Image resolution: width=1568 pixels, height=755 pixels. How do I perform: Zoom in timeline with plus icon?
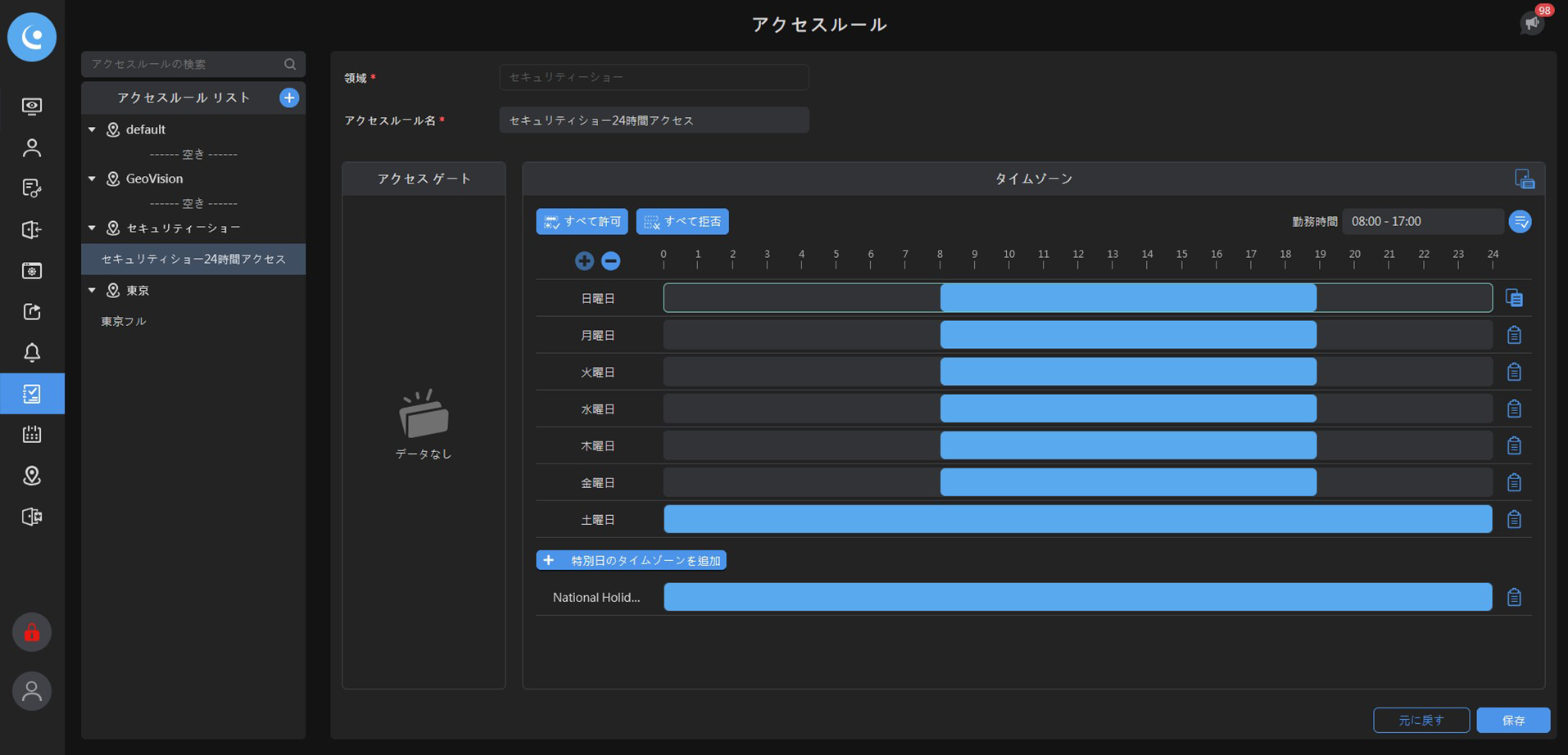[584, 260]
